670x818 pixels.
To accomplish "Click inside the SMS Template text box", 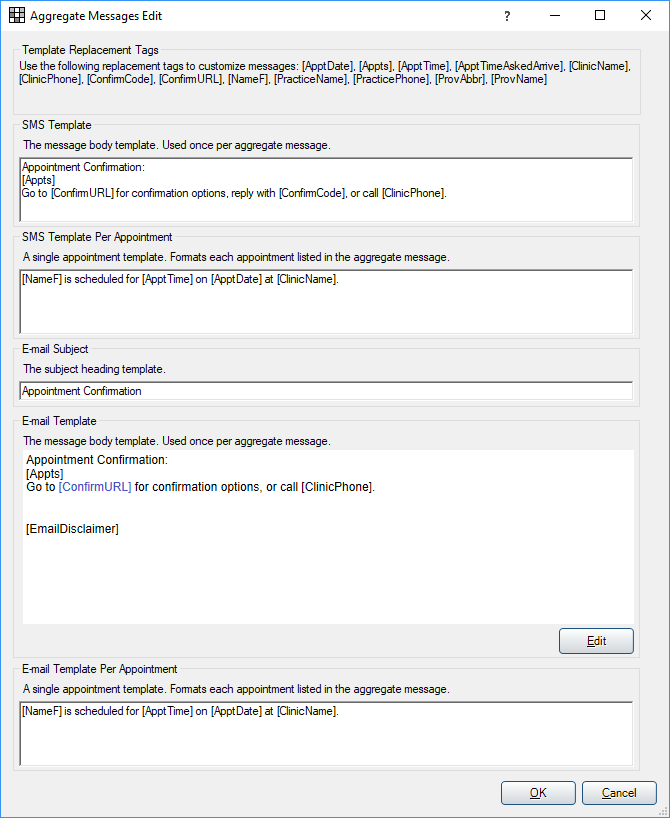I will click(326, 190).
